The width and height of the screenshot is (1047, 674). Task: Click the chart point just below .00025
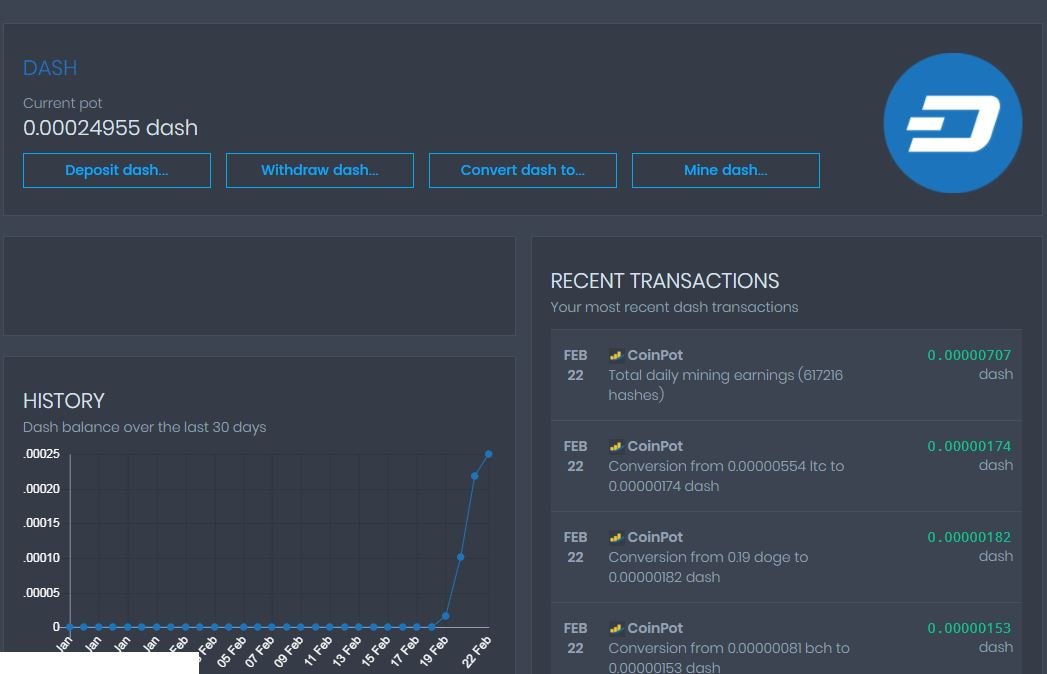point(475,476)
